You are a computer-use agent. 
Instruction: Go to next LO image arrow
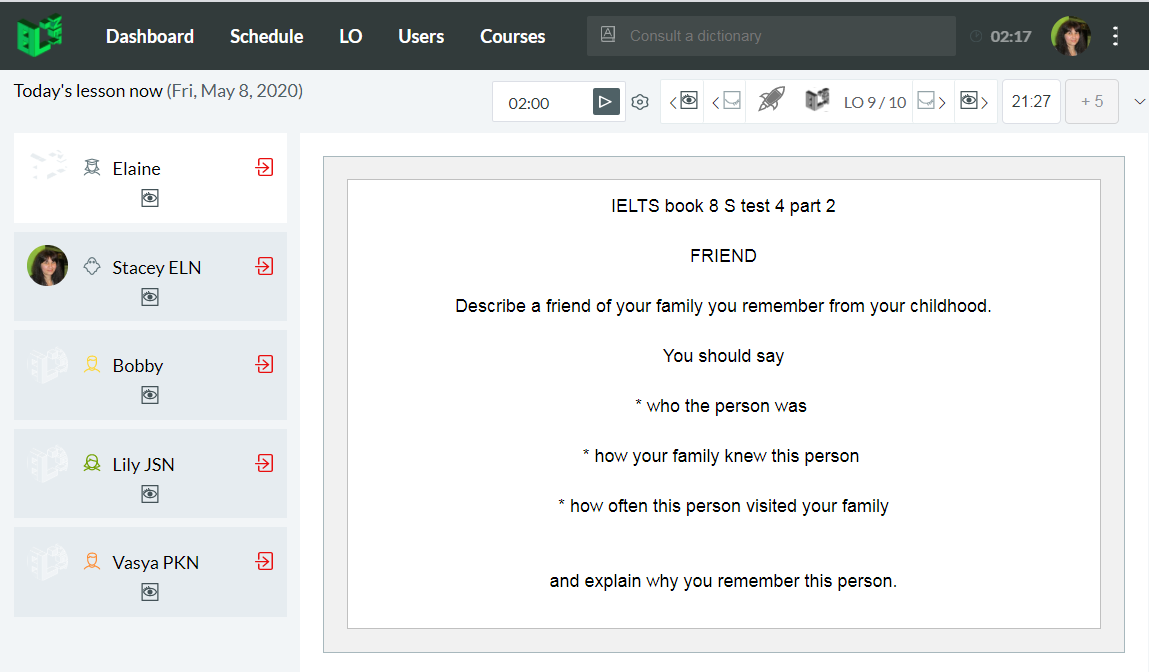click(x=932, y=101)
